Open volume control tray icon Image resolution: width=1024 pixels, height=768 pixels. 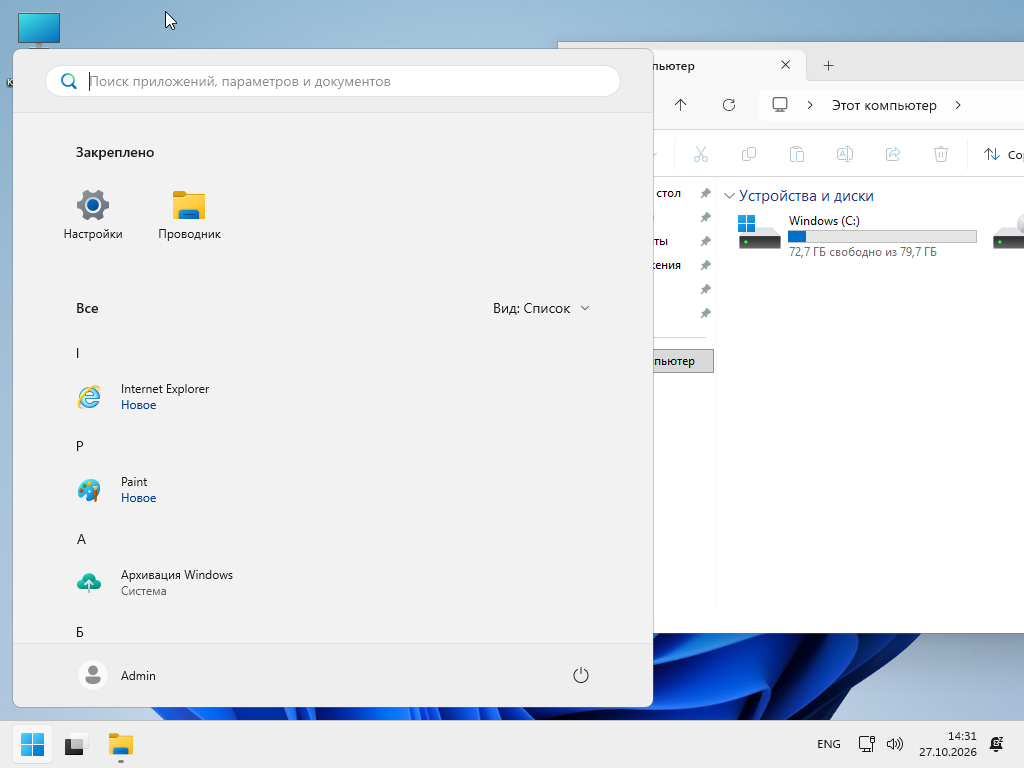coord(895,744)
